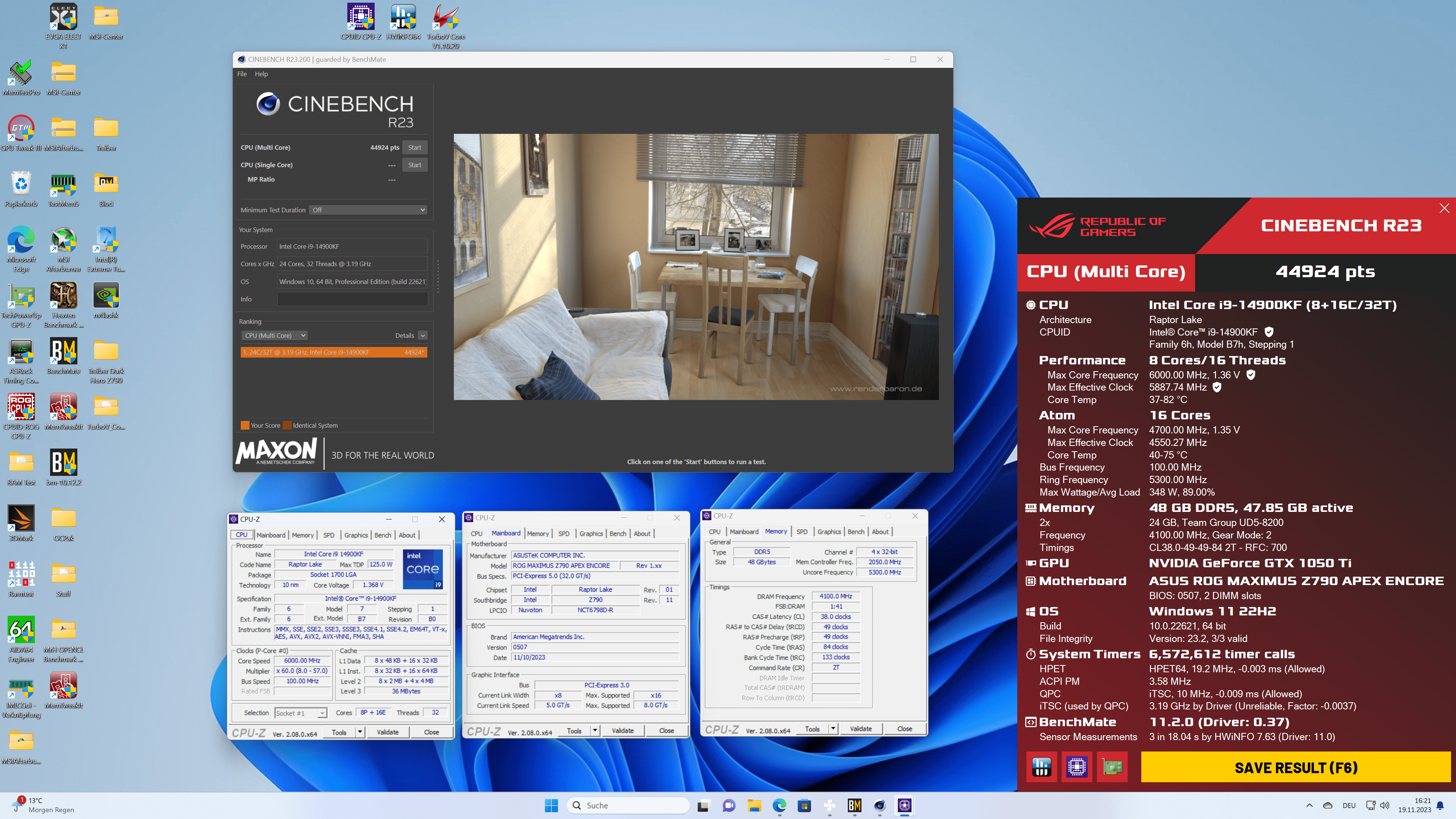Open Tools dropdown arrow in CPU-Z CPU window
The width and height of the screenshot is (1456, 819).
(359, 732)
